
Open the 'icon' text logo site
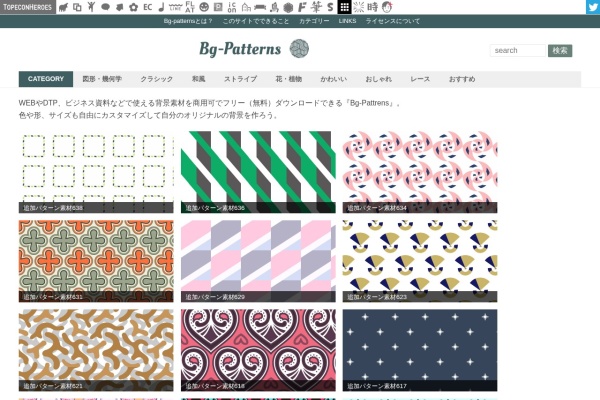pos(232,7)
